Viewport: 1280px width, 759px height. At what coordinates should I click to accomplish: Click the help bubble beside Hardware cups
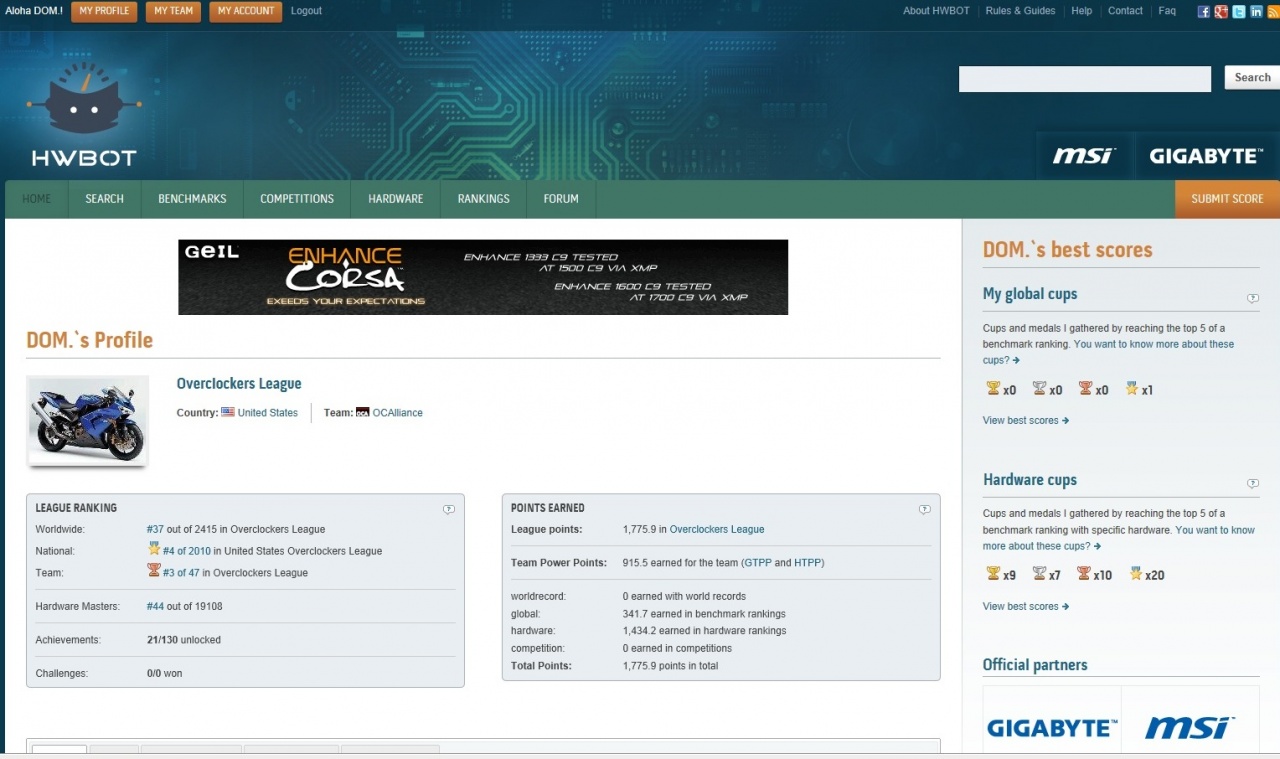(x=1253, y=484)
